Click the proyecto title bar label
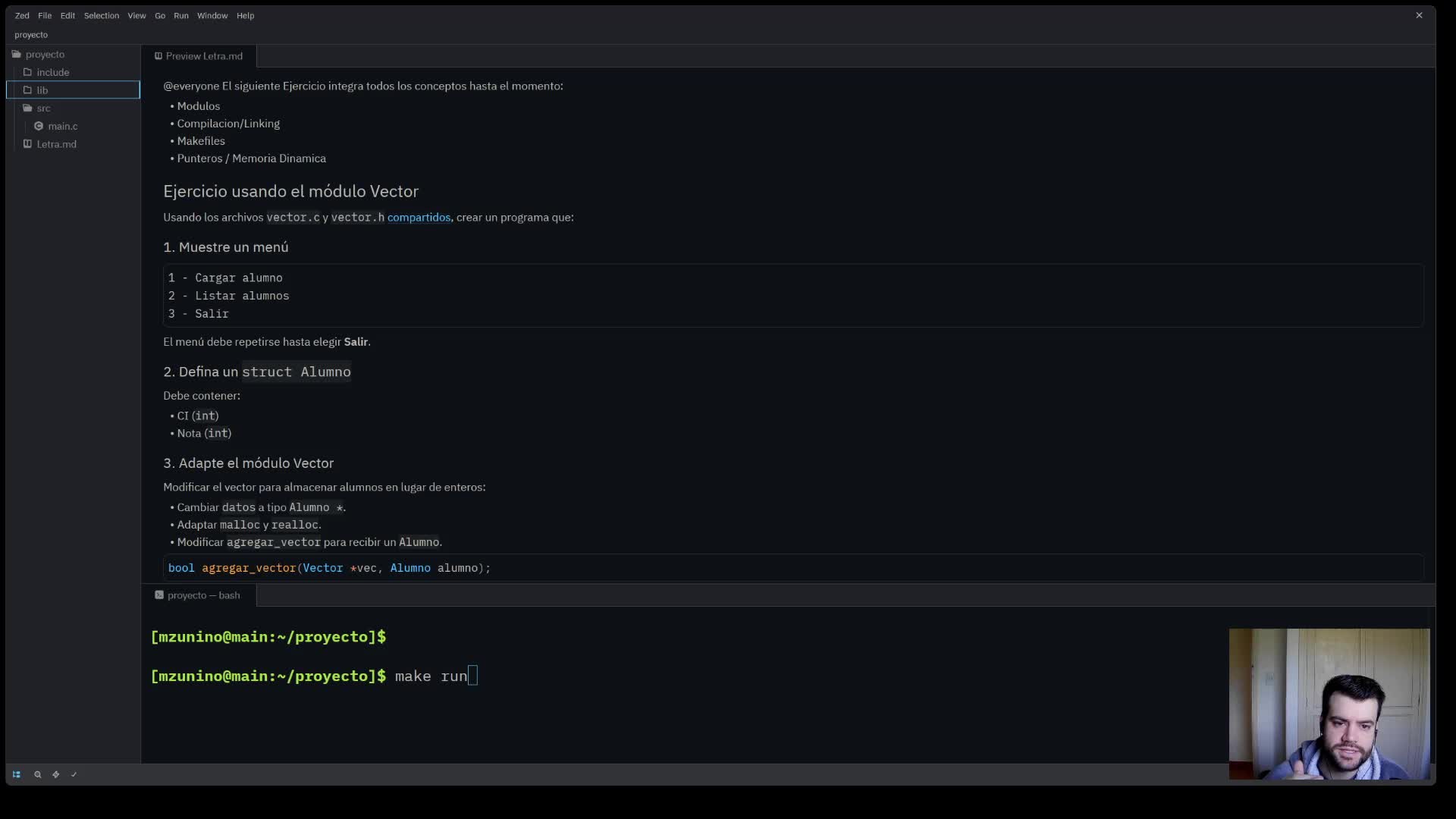 (31, 35)
